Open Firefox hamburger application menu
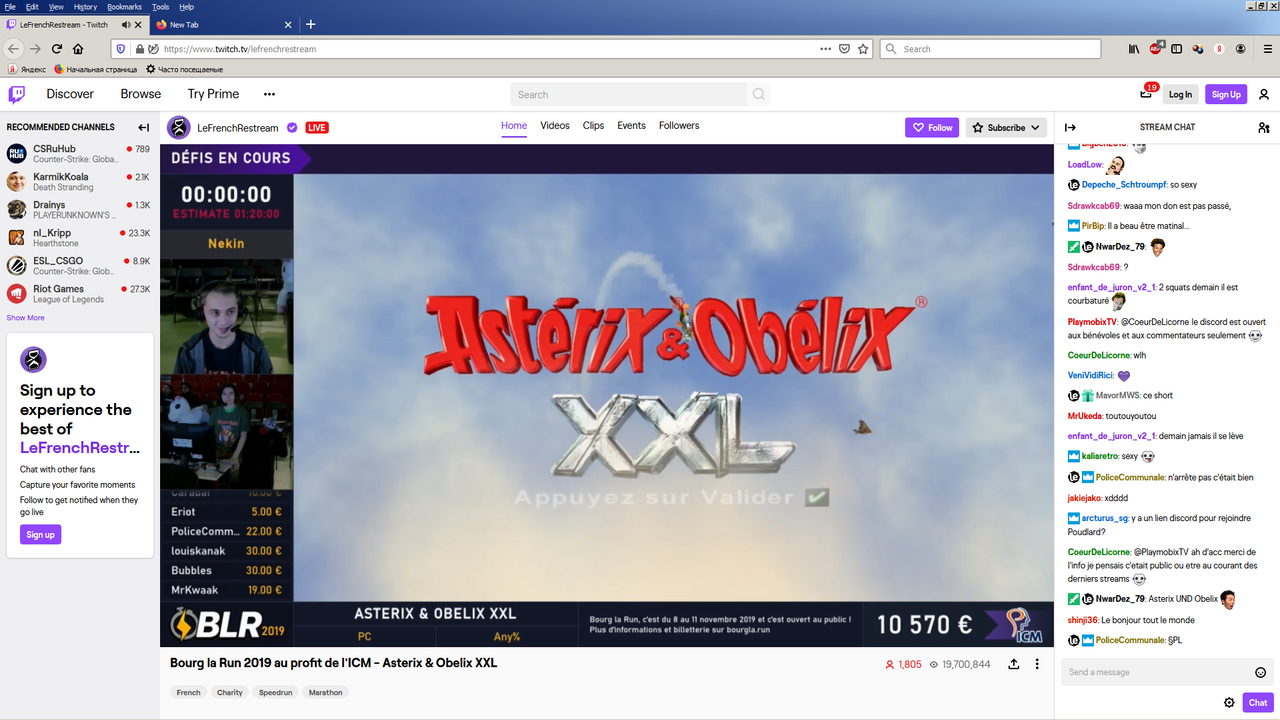1280x720 pixels. click(x=1267, y=48)
